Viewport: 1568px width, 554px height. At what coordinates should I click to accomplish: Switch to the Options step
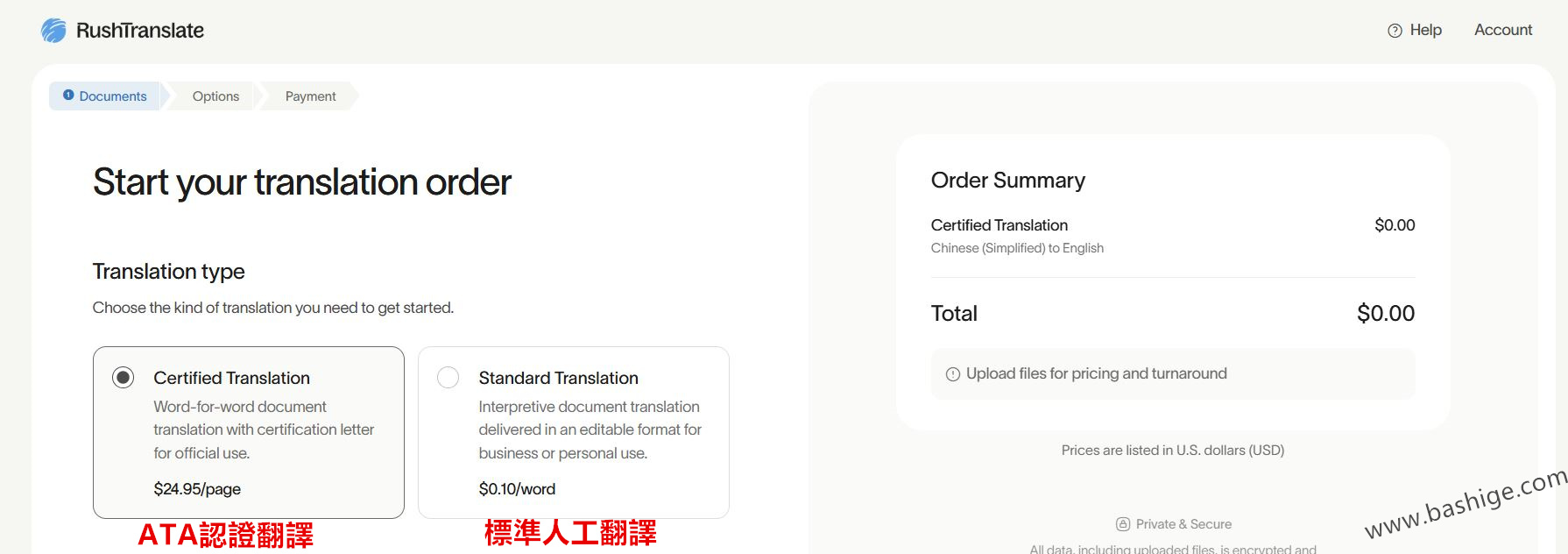pos(215,96)
